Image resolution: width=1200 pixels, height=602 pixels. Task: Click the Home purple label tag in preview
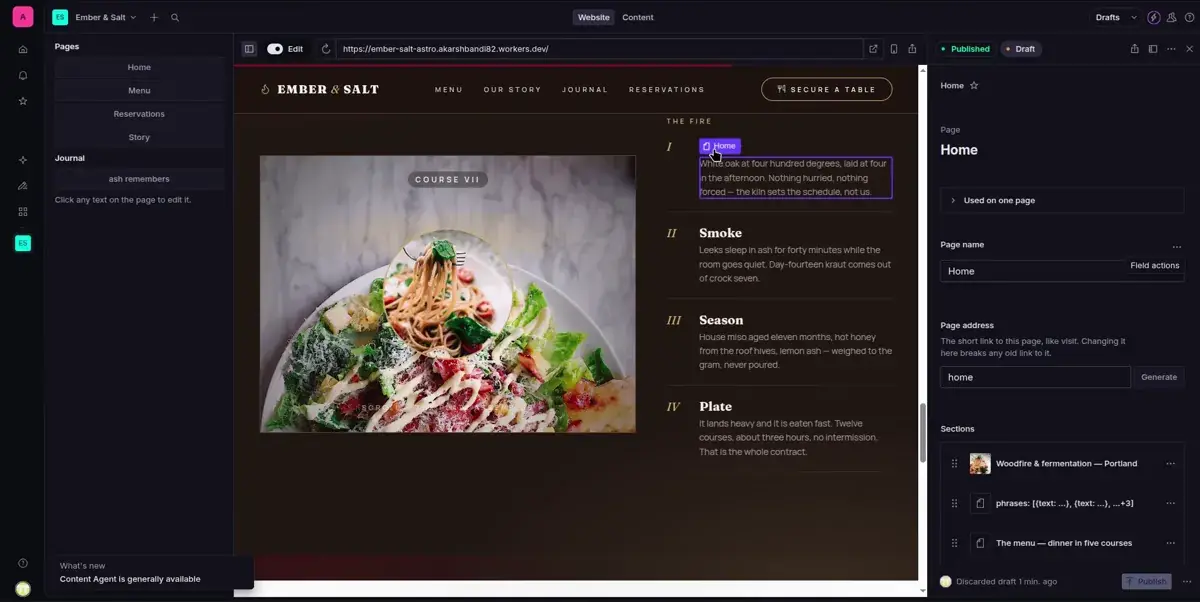tap(720, 146)
